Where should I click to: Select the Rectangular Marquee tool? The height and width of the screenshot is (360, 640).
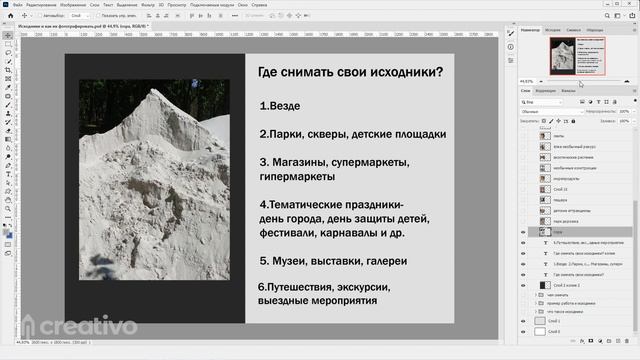pyautogui.click(x=8, y=44)
